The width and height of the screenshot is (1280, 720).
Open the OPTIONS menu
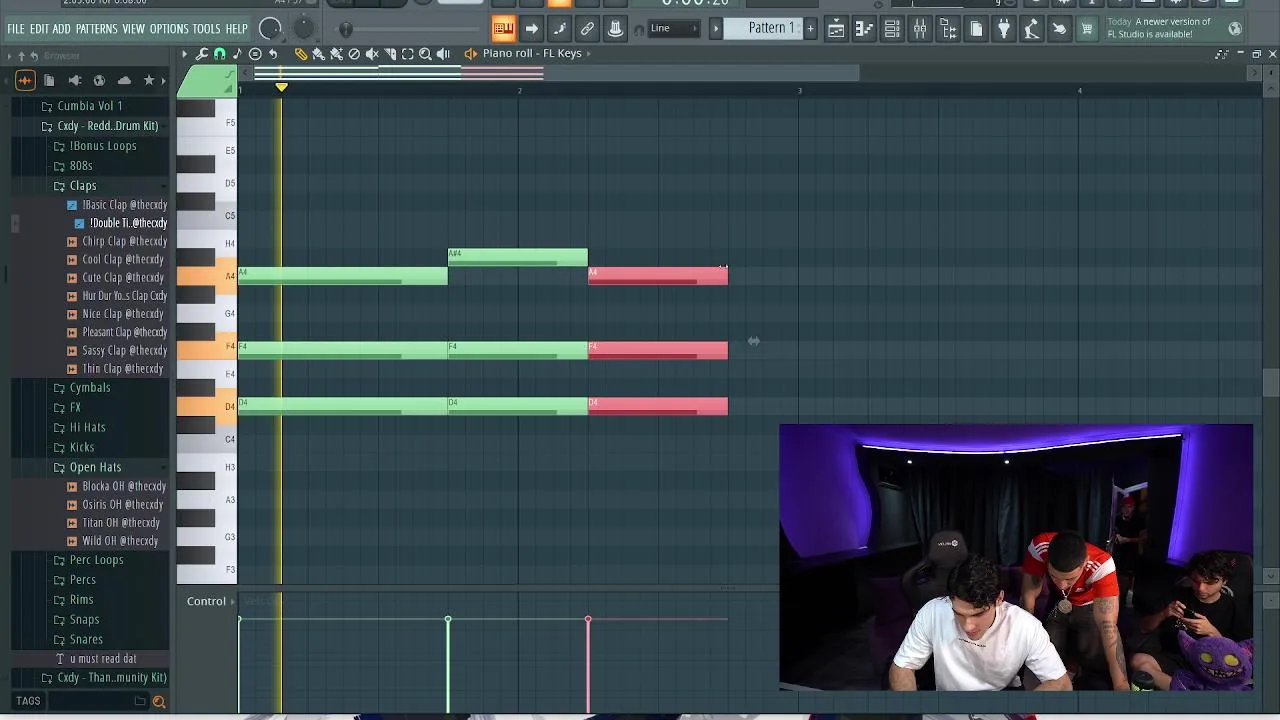[169, 29]
